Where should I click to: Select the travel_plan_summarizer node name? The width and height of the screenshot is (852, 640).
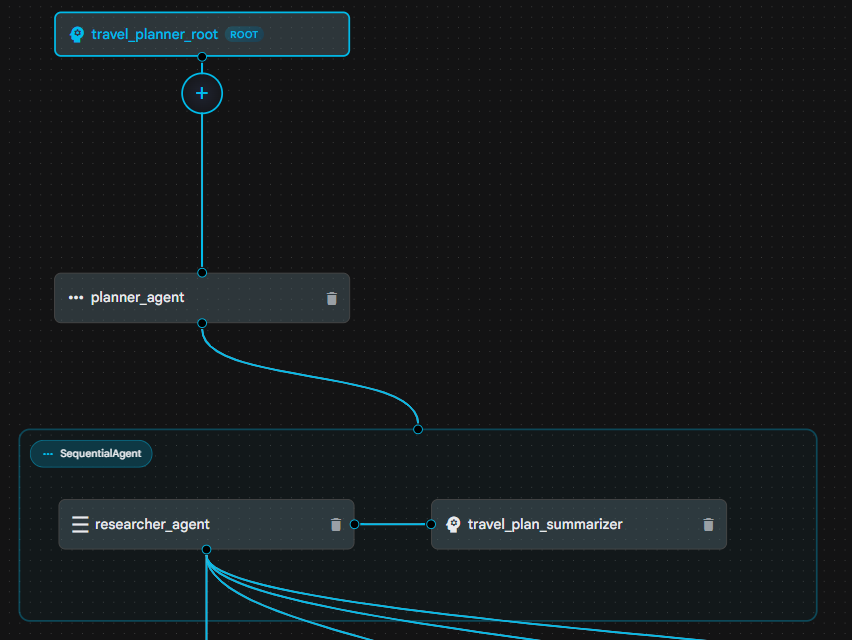coord(545,524)
